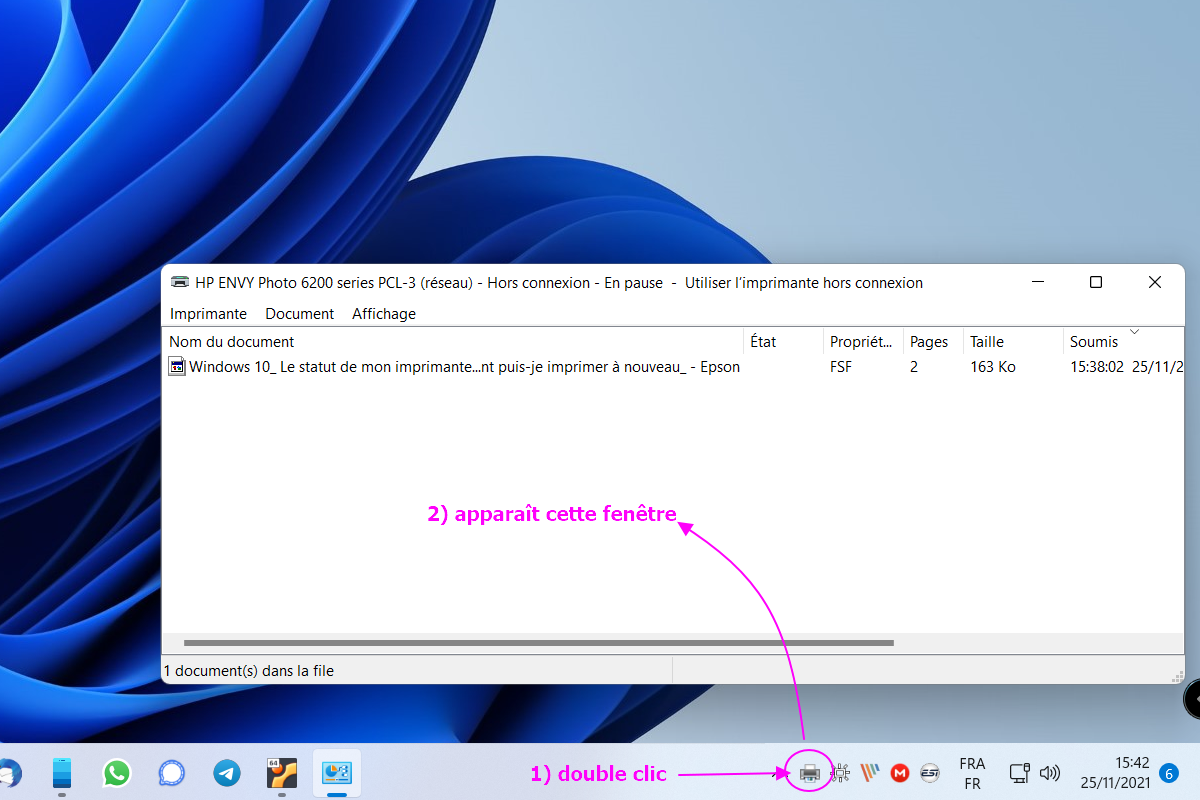Sort by the Taille column header
The width and height of the screenshot is (1200, 800).
pos(1013,342)
